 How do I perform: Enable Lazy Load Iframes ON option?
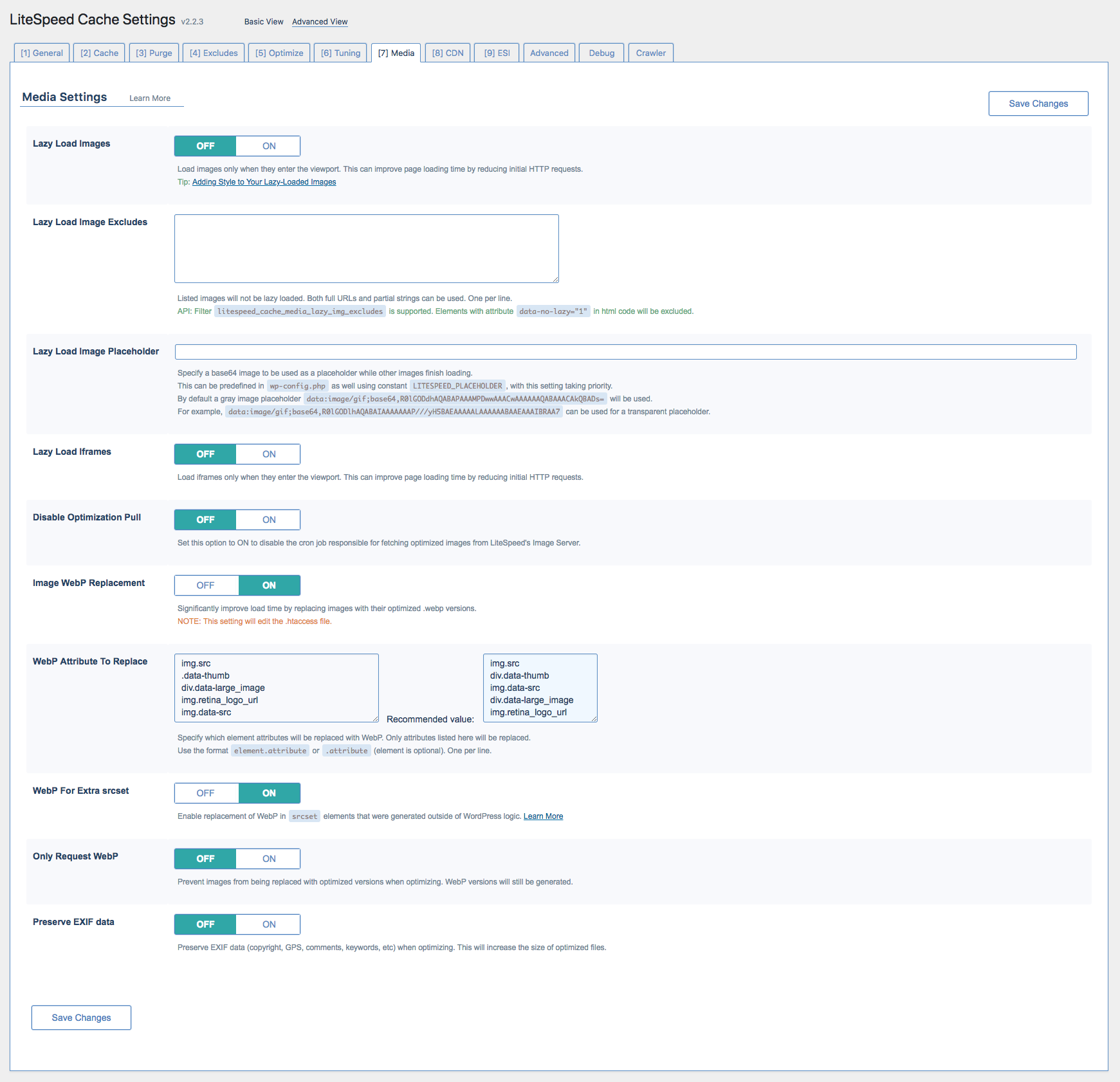pyautogui.click(x=268, y=454)
